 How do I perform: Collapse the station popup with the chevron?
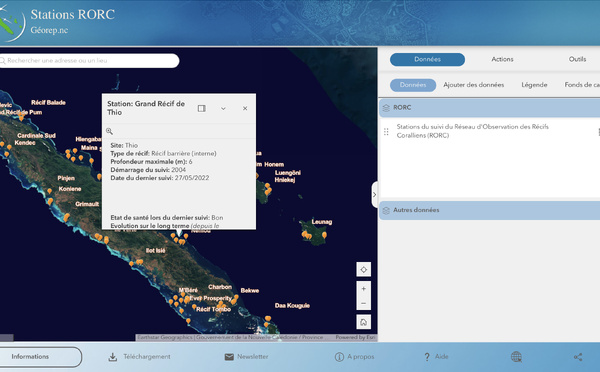point(223,108)
